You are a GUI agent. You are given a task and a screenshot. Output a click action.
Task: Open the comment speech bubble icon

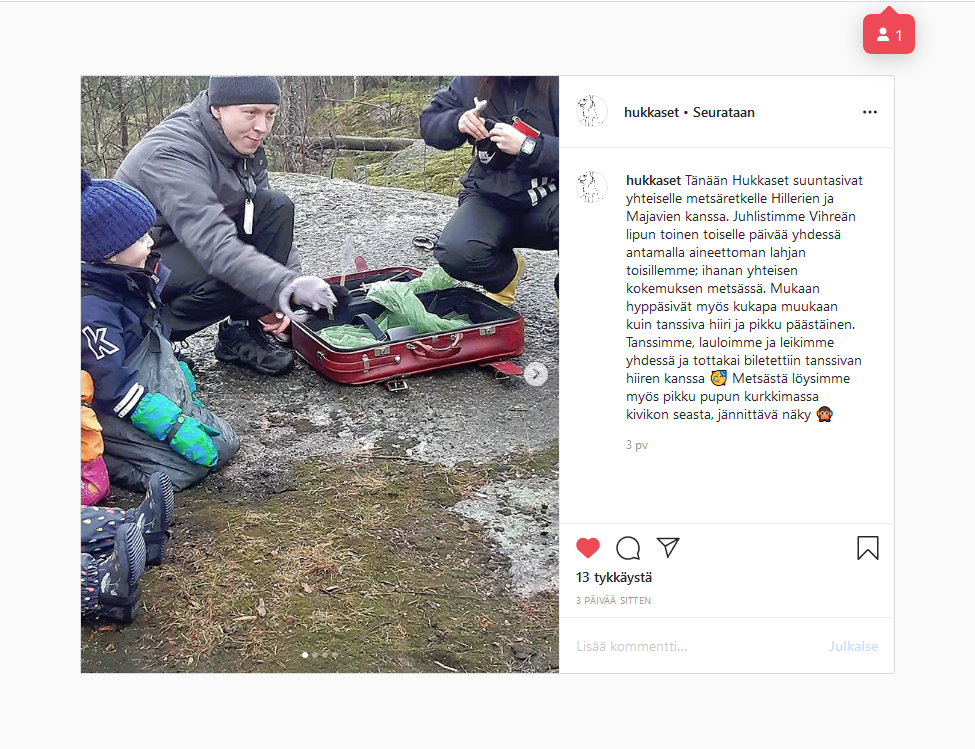tap(628, 548)
